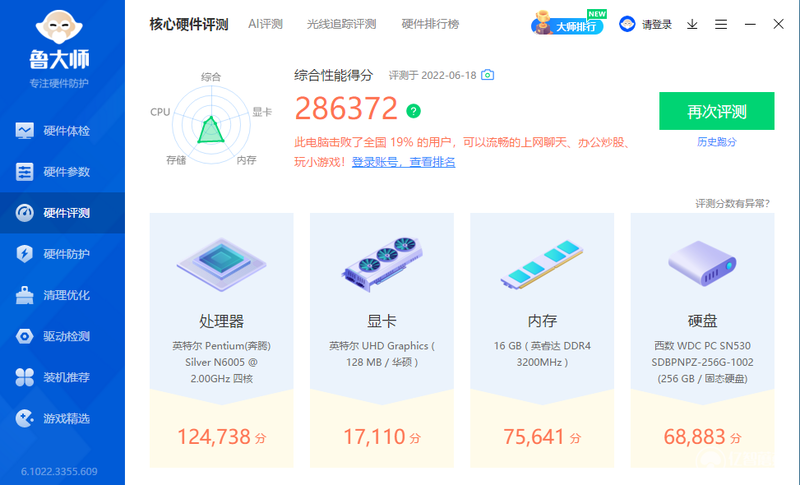Start benchmark with 再次评测 button
This screenshot has width=800, height=485.
[x=716, y=111]
